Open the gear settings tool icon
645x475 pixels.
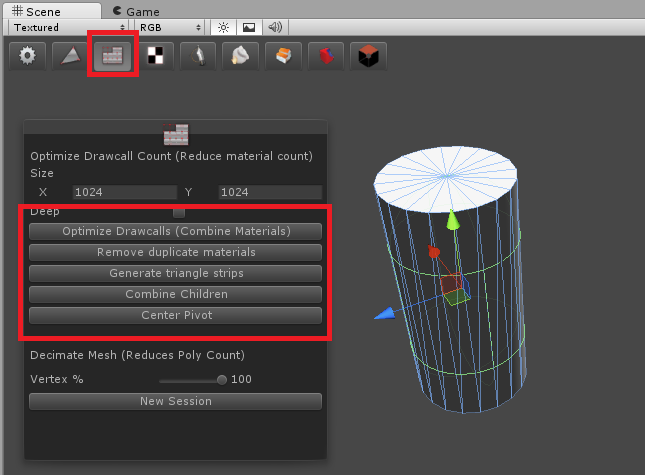(x=28, y=56)
